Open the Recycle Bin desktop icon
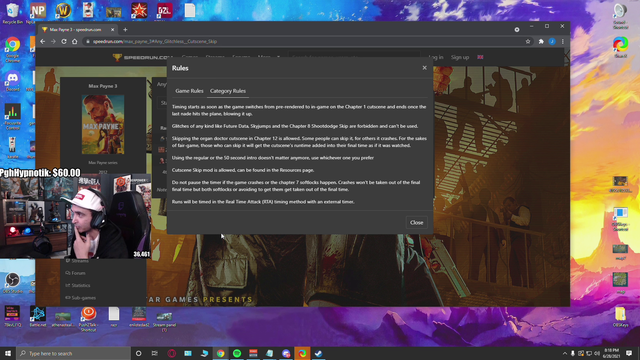The image size is (640, 360). click(x=12, y=13)
